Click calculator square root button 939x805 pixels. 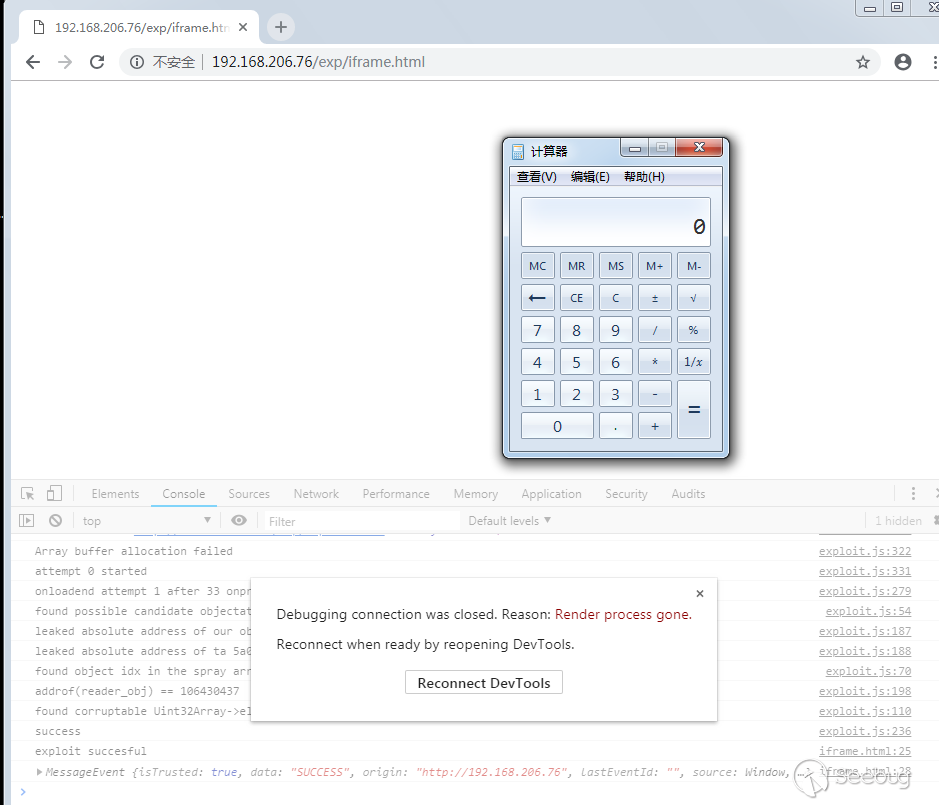pos(693,298)
